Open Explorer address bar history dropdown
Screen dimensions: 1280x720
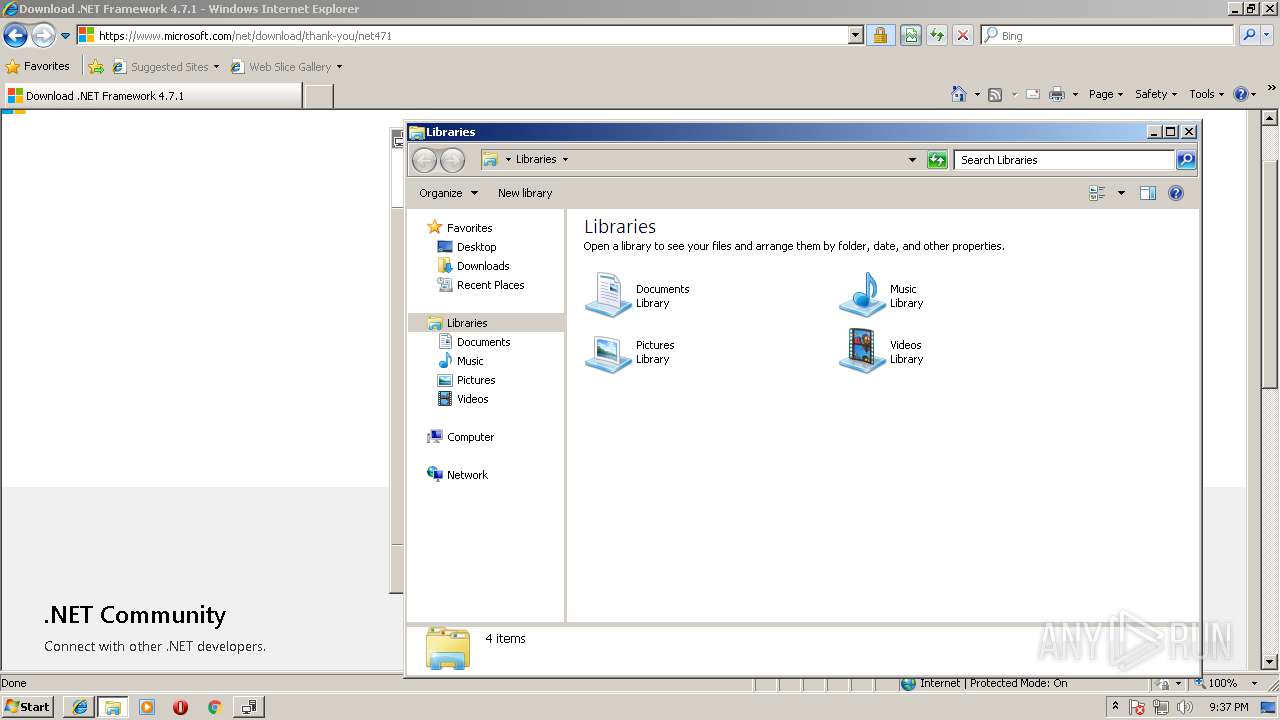(x=912, y=160)
